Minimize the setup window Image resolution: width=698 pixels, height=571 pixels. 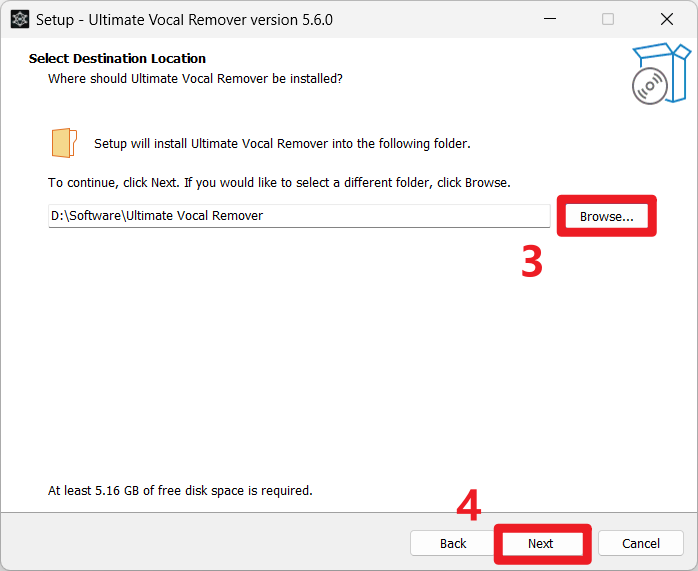pyautogui.click(x=550, y=19)
